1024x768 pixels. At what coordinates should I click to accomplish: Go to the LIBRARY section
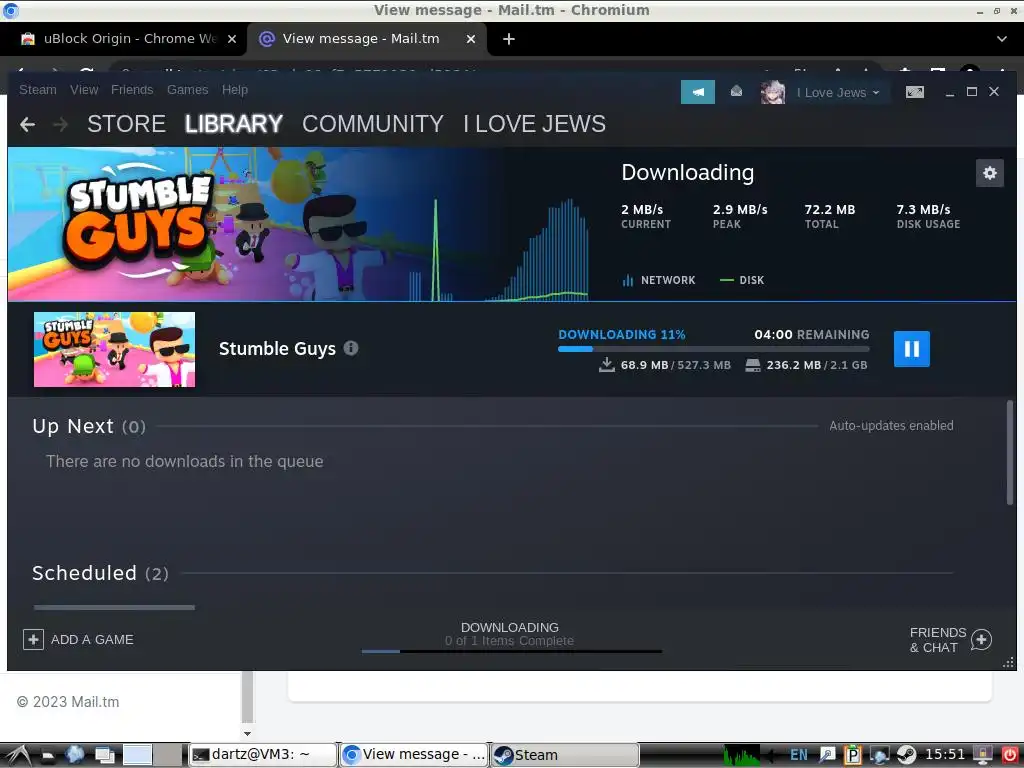coord(234,124)
